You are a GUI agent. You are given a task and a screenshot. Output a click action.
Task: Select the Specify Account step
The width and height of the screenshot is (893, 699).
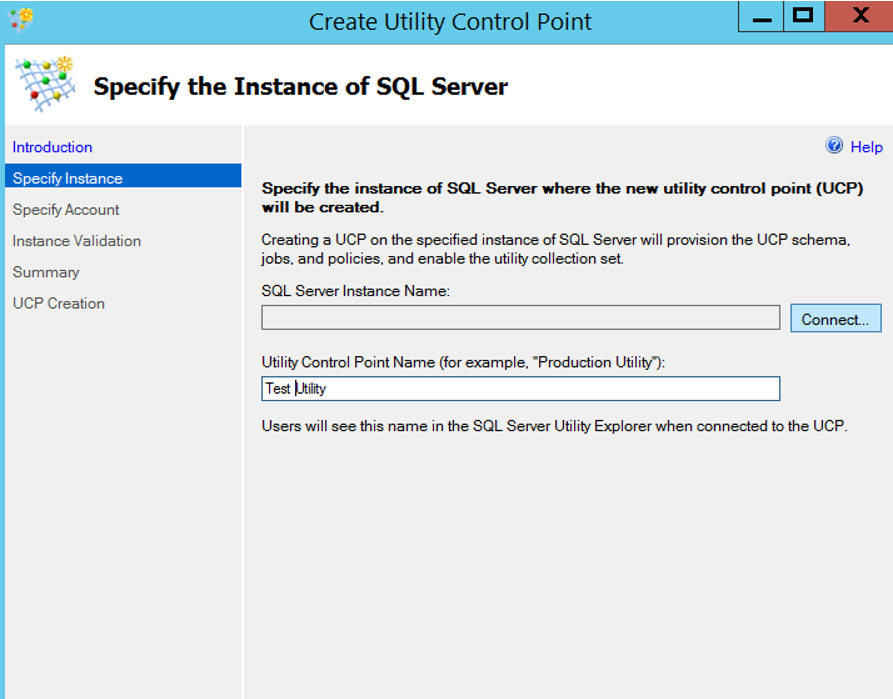pyautogui.click(x=66, y=210)
